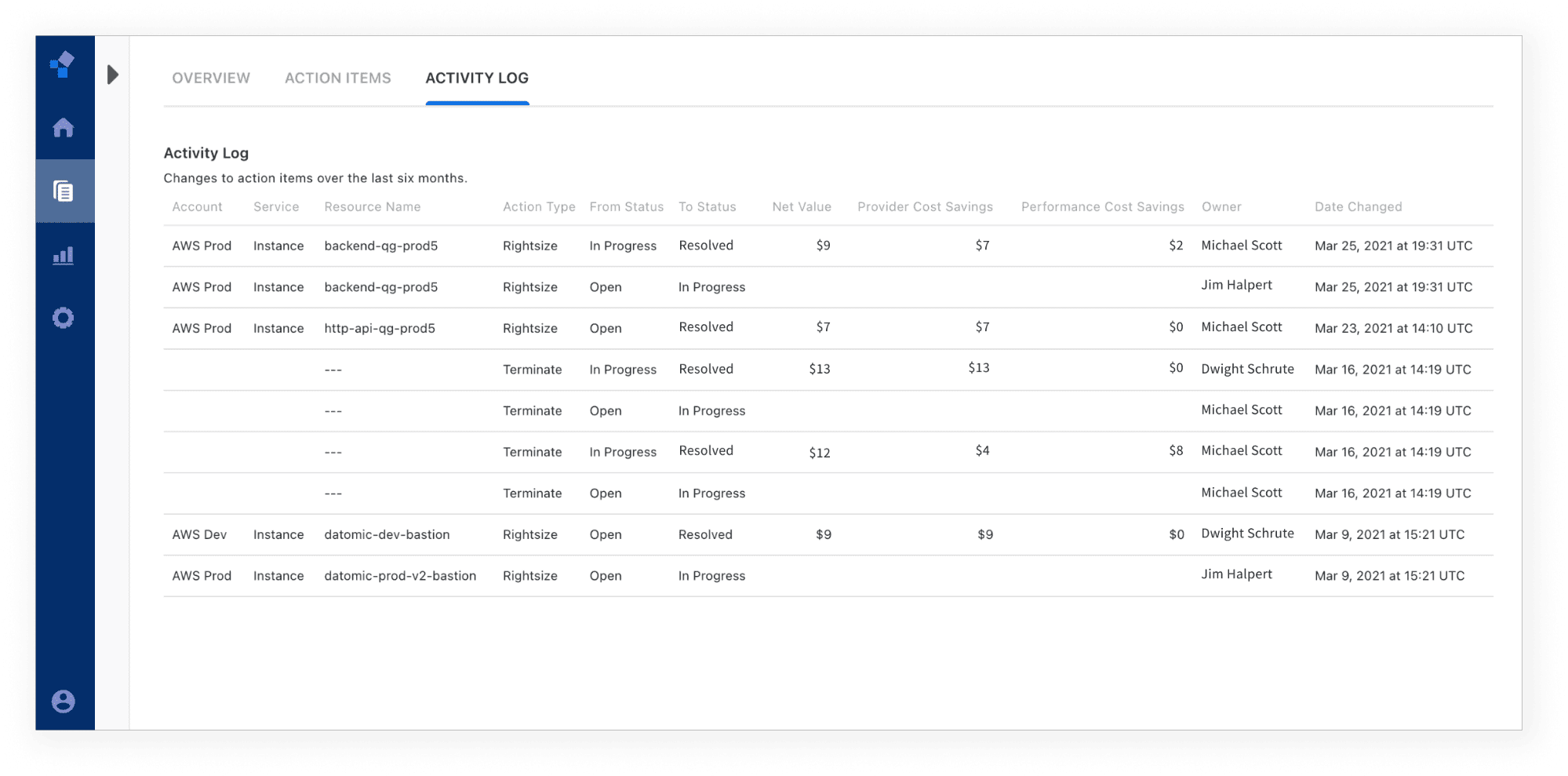Viewport: 1568px width, 776px height.
Task: Click the app logo in the sidebar
Action: coord(63,64)
